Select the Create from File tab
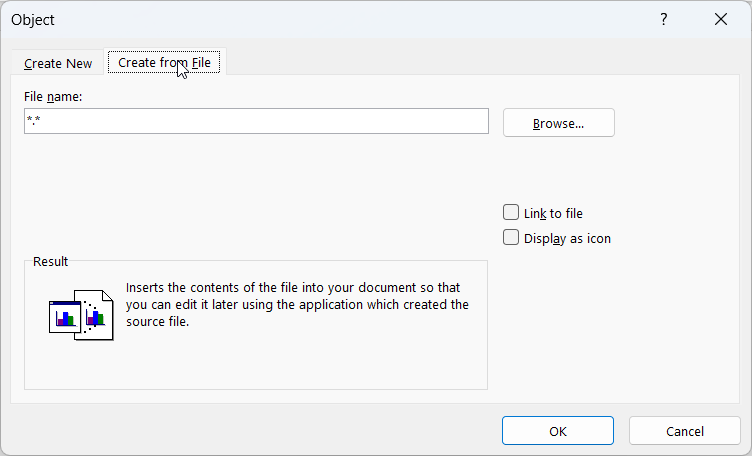The height and width of the screenshot is (456, 752). [x=164, y=62]
